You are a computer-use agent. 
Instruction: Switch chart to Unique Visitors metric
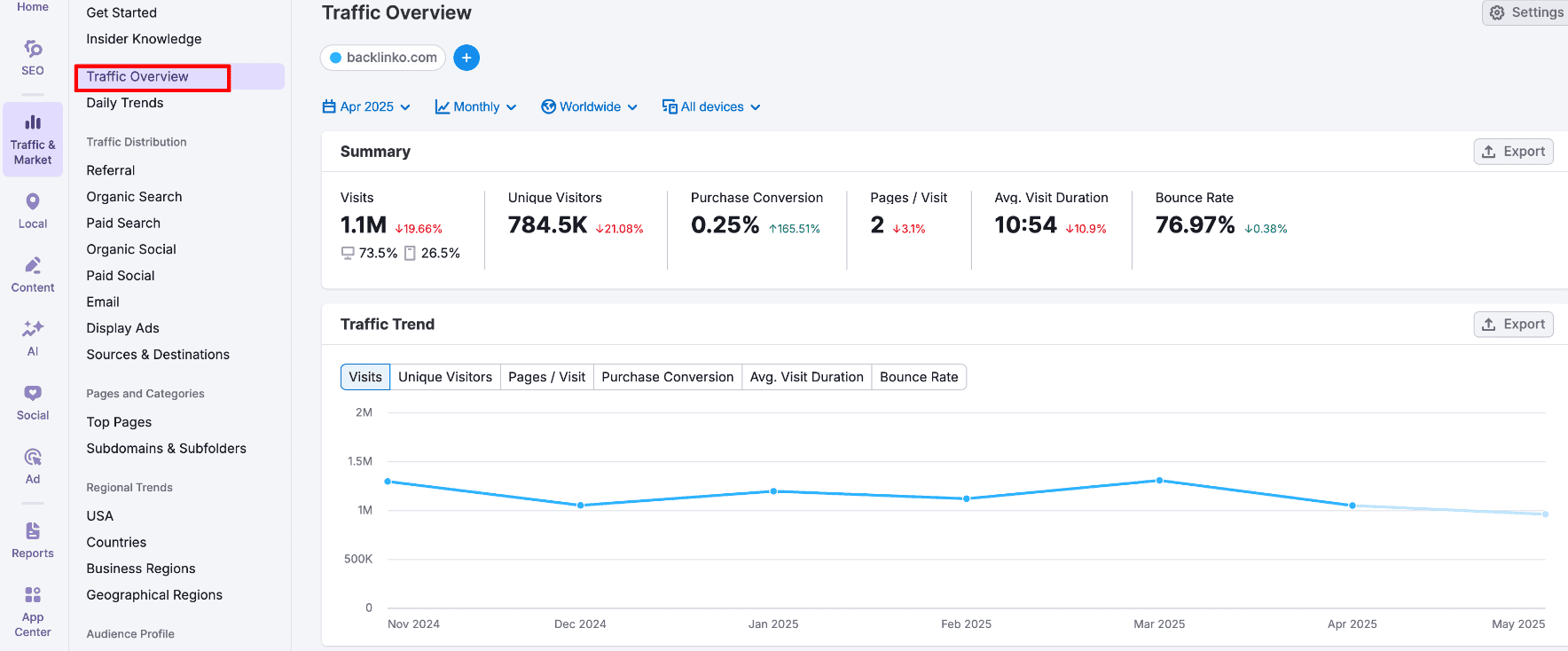click(x=444, y=377)
